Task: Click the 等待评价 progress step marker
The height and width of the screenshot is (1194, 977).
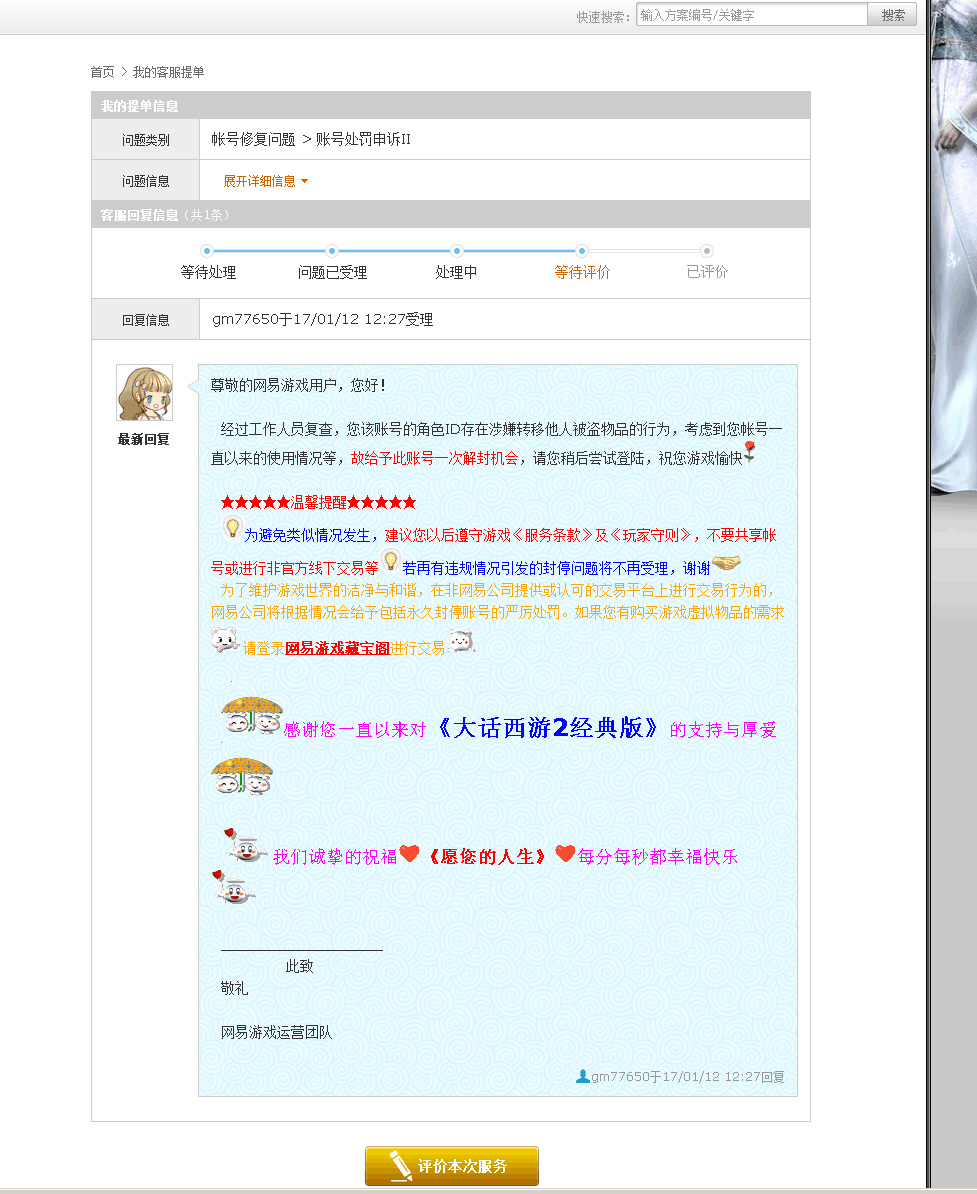Action: 582,251
